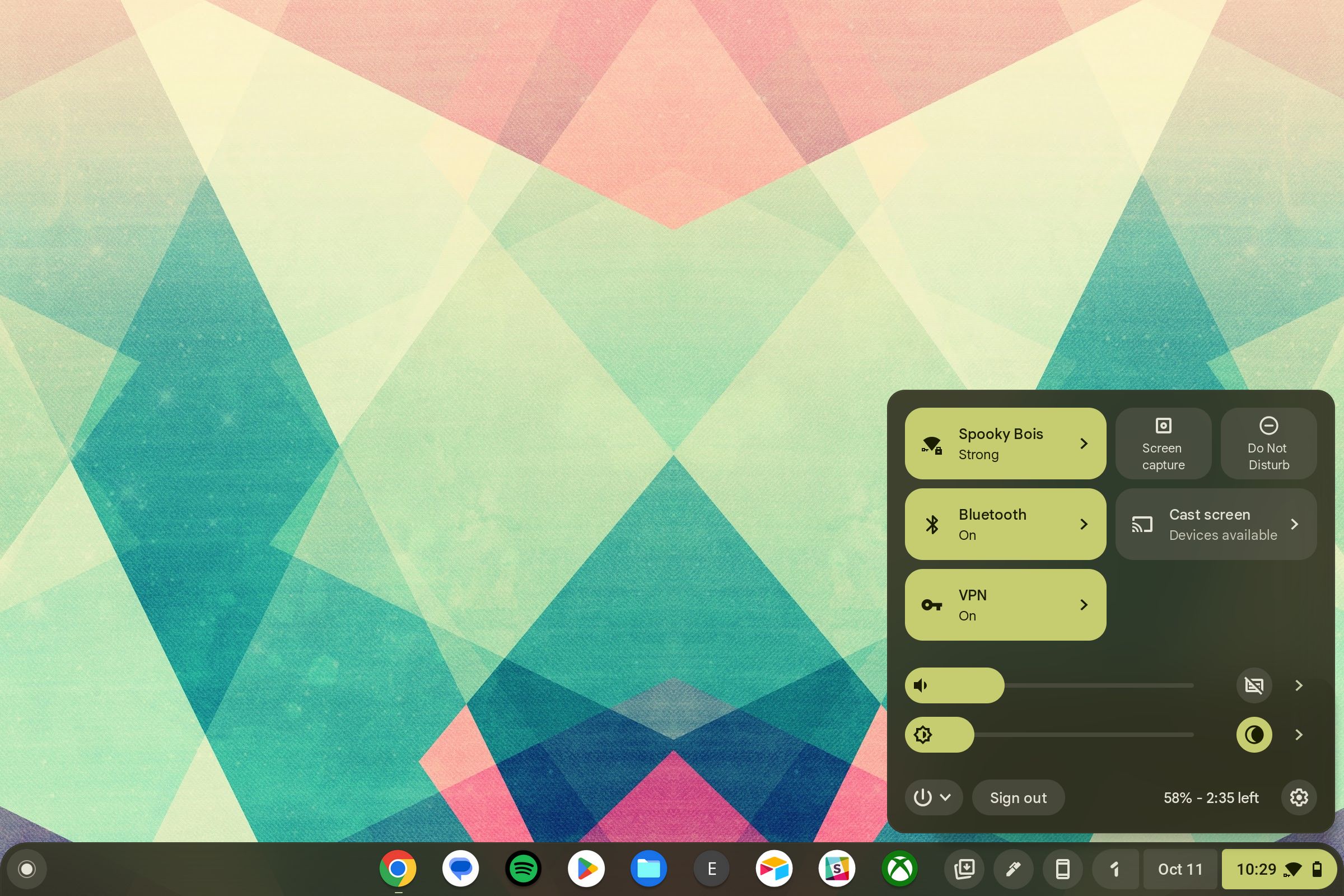Screen dimensions: 1344x896
Task: Open Screen capture tool
Action: point(1163,444)
